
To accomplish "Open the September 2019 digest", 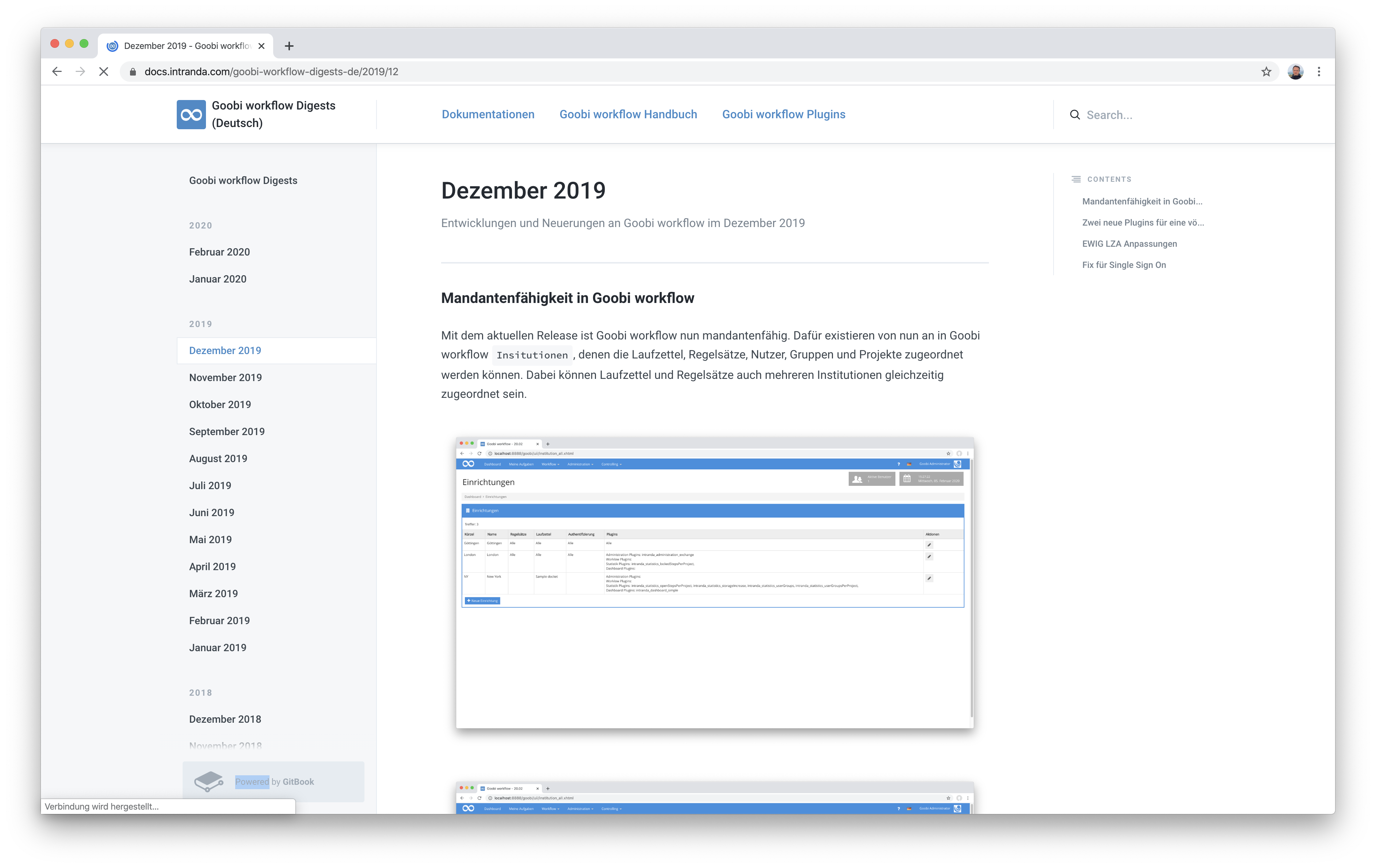I will 227,431.
